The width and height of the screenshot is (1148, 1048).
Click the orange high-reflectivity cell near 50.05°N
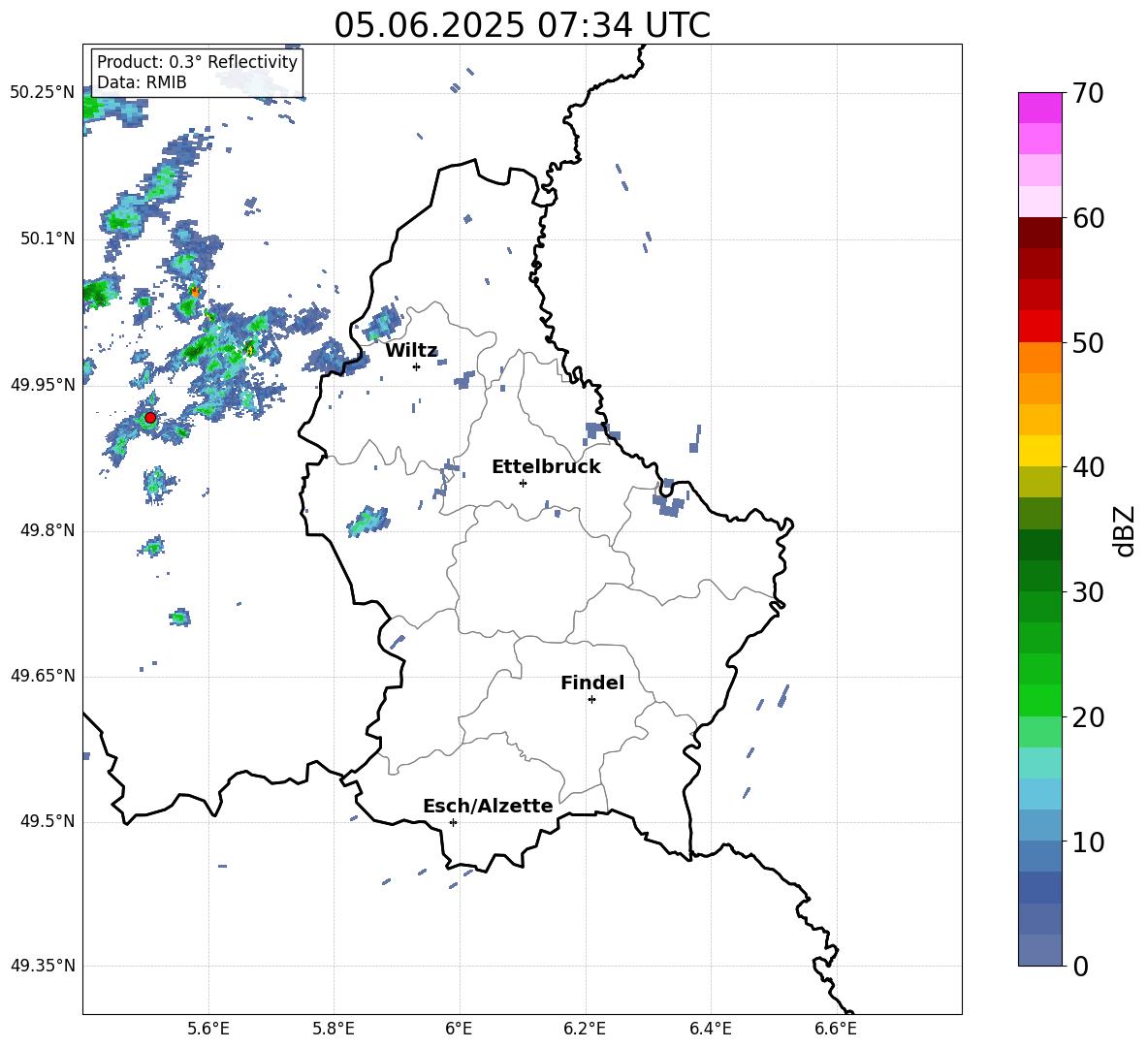click(x=195, y=291)
